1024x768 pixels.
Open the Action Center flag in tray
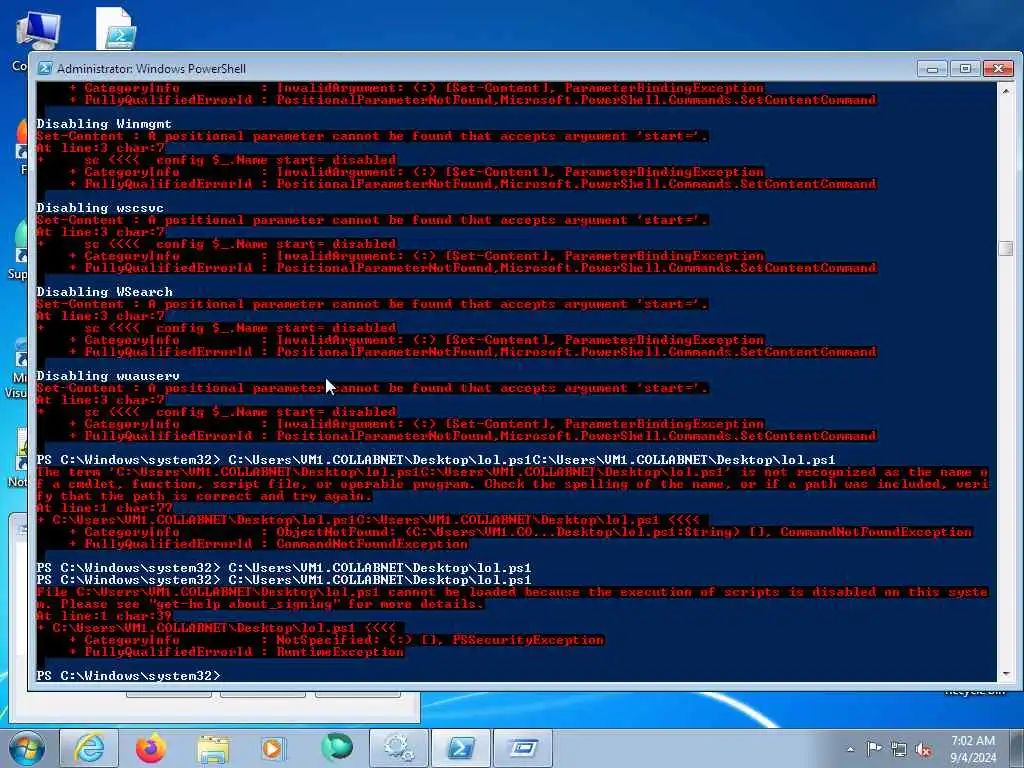click(x=874, y=748)
